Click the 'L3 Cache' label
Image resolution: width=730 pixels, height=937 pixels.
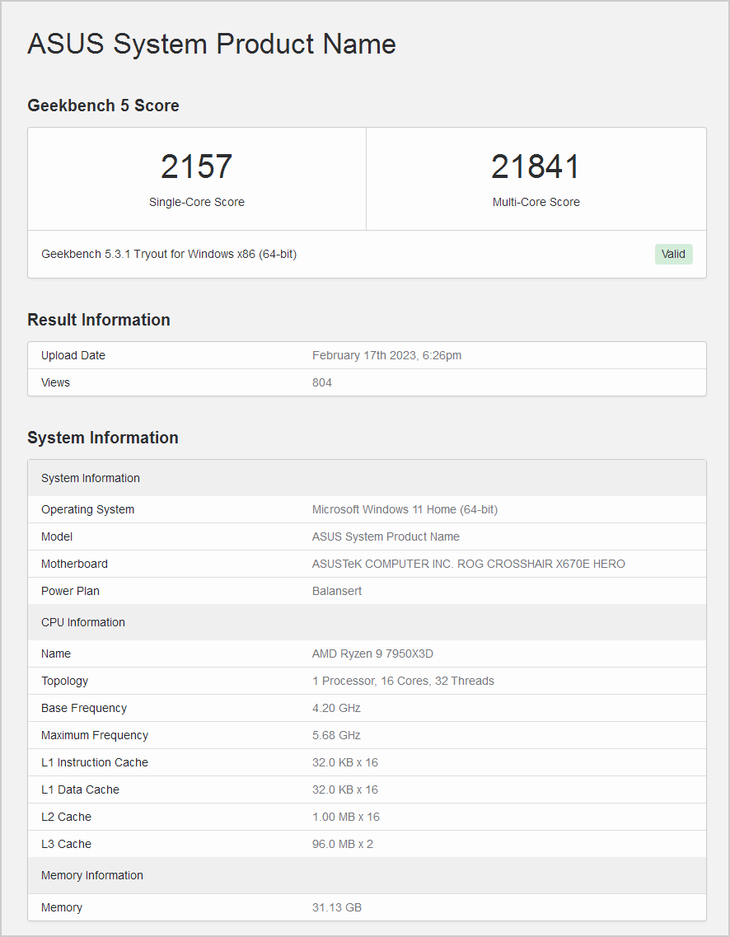[66, 844]
